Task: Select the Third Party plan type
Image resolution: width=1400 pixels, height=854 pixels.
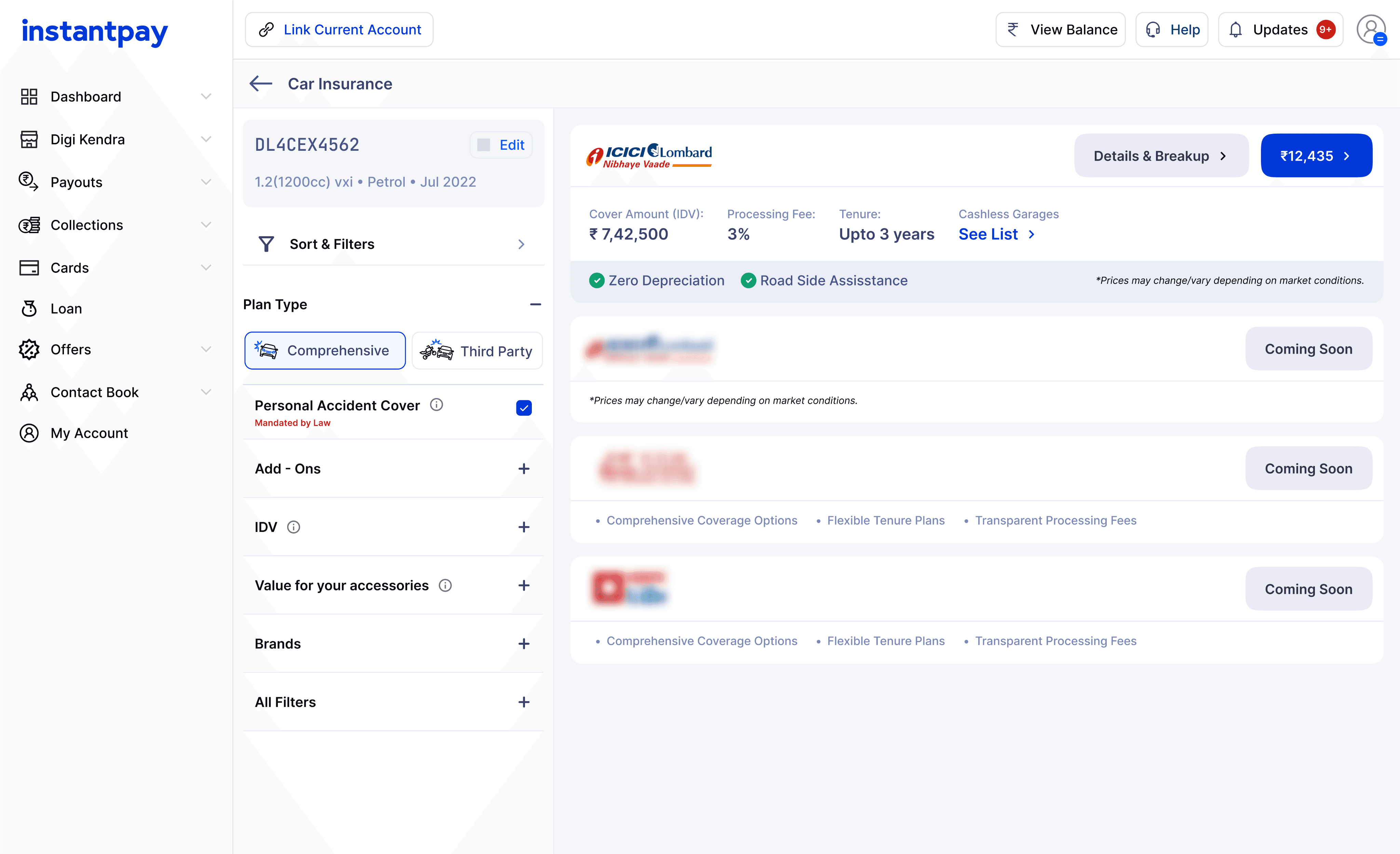Action: (477, 351)
